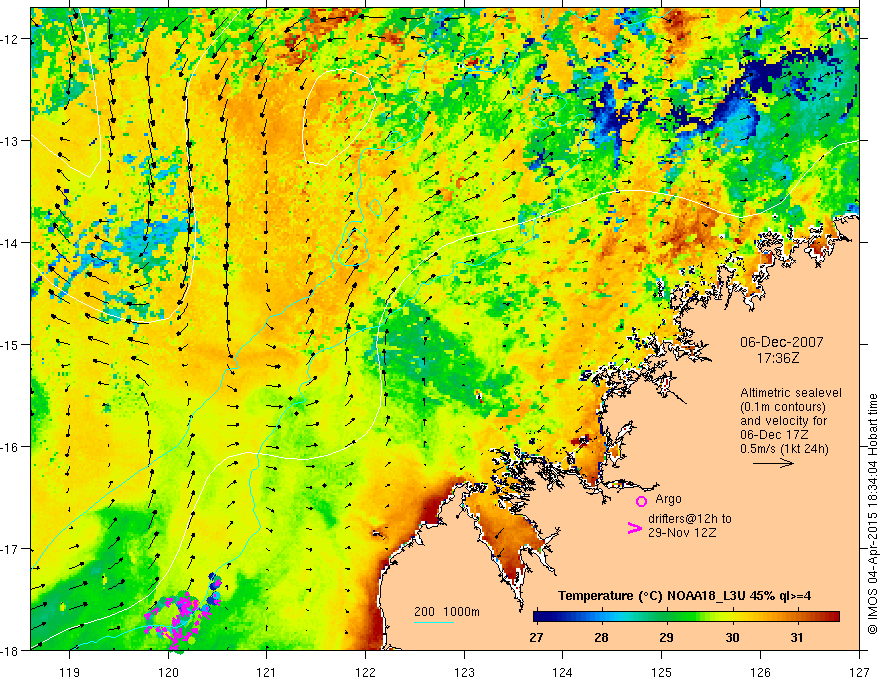The width and height of the screenshot is (880, 680).
Task: Click the colorbar tick label '29'
Action: 666,637
